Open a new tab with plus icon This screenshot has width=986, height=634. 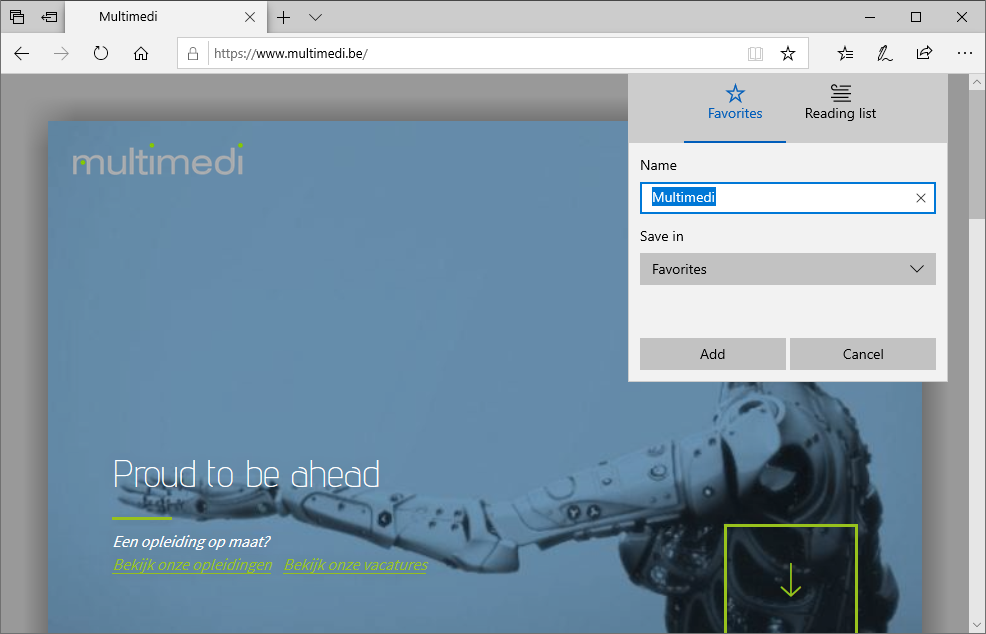(284, 17)
